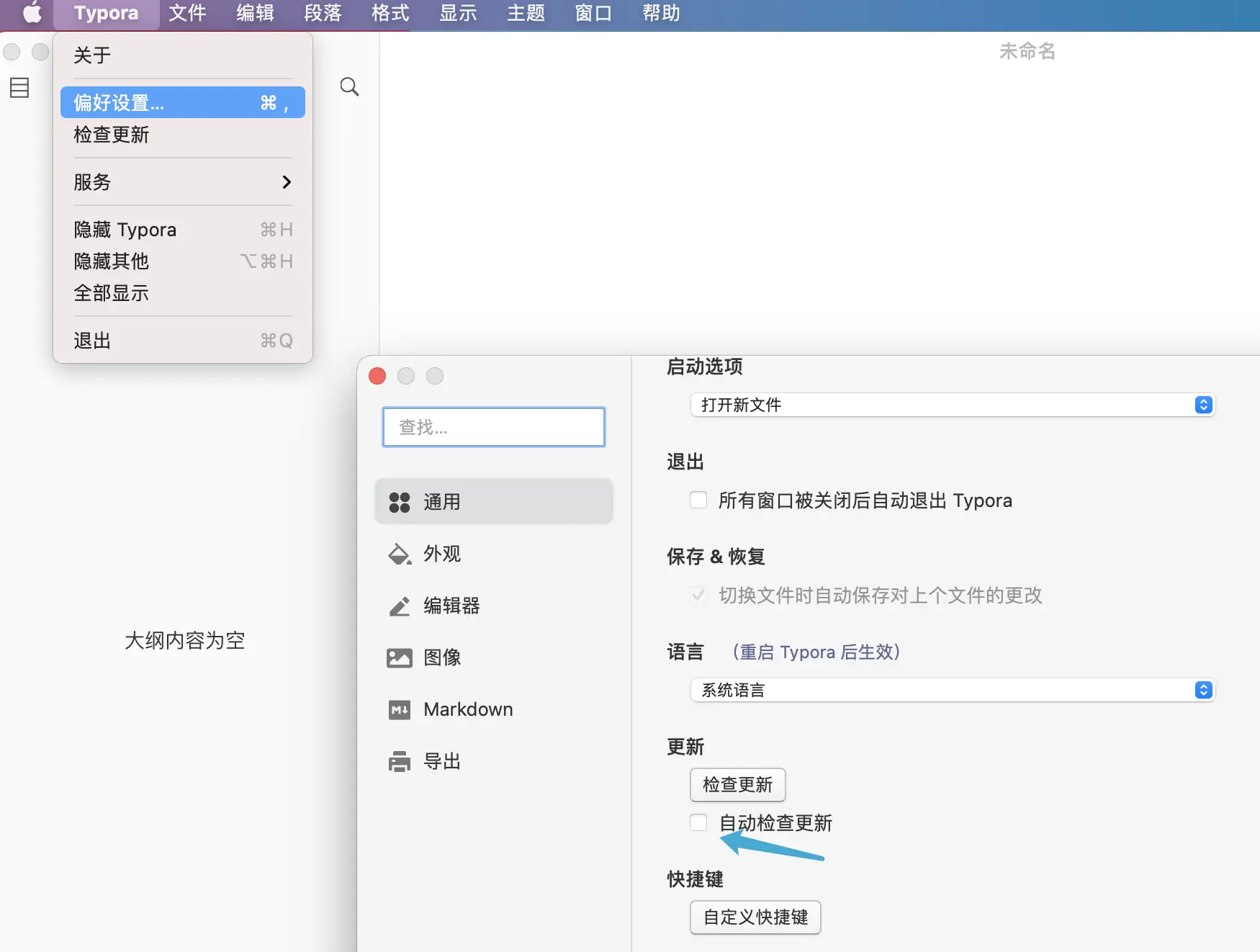Select the 外观 preferences tab

pos(494,554)
